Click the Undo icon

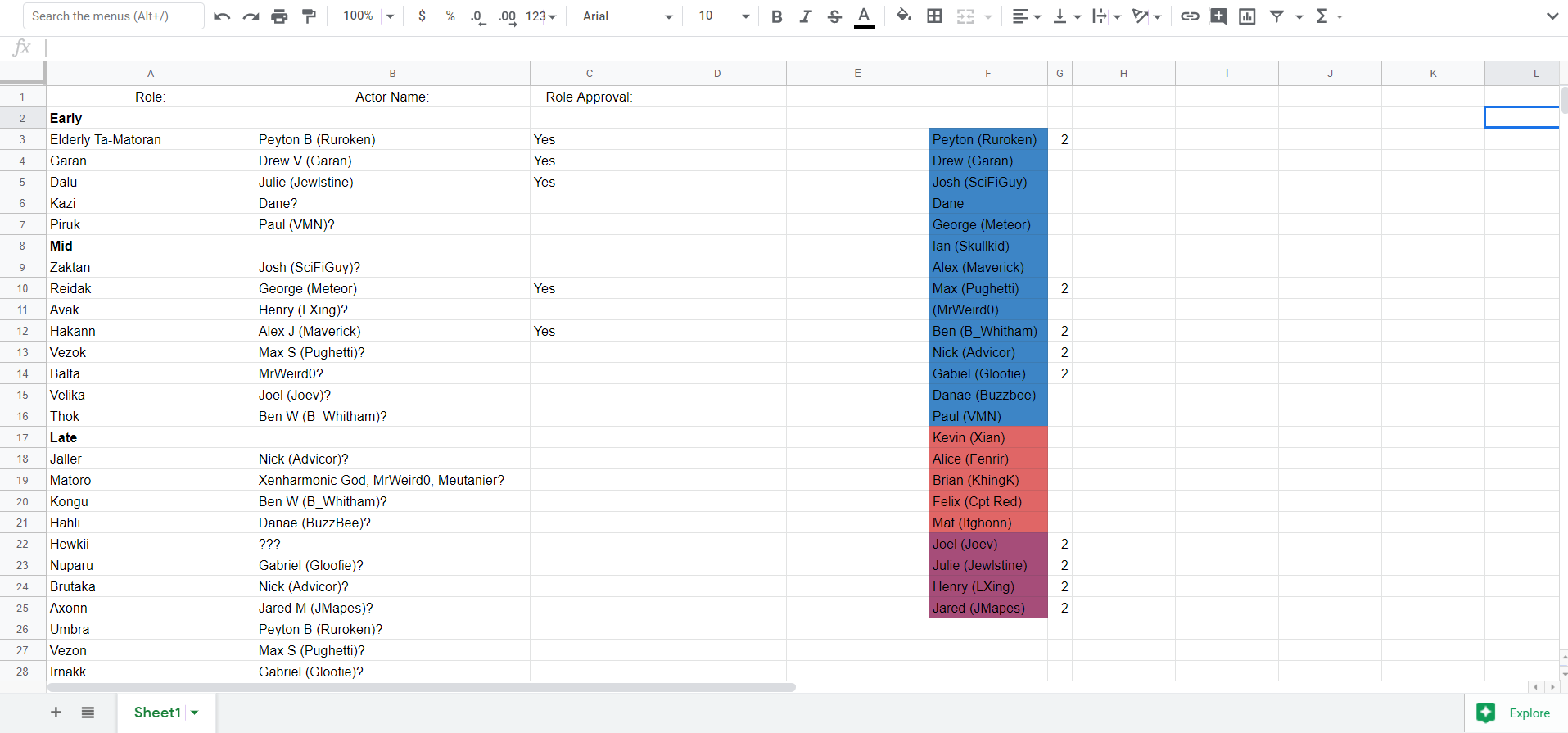click(x=222, y=16)
